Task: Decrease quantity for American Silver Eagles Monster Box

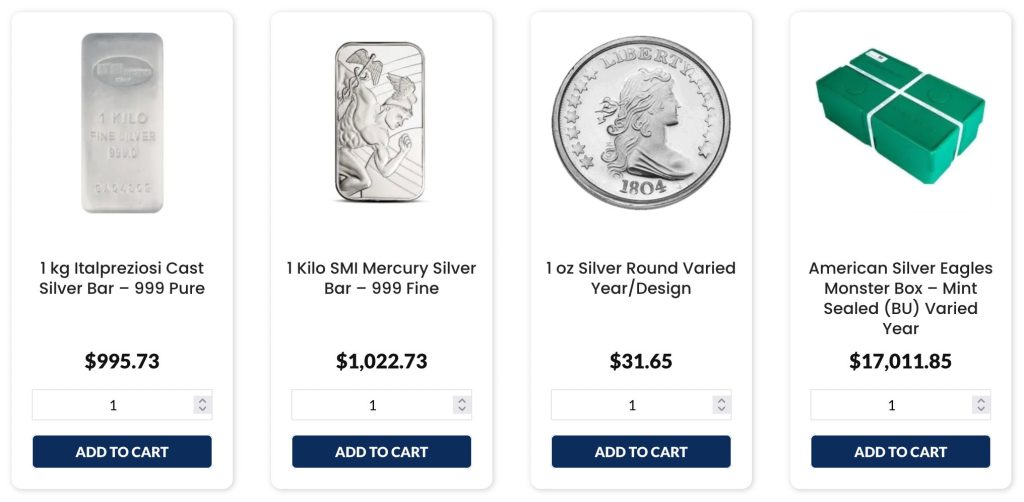Action: click(981, 409)
